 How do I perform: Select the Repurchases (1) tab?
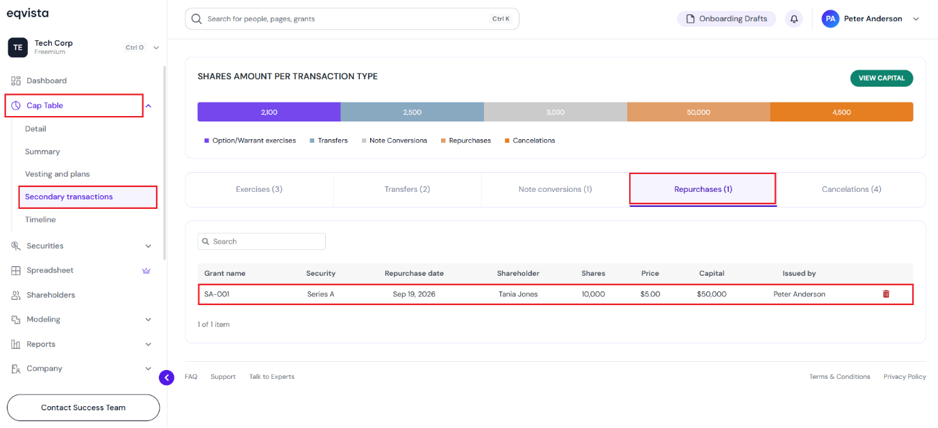703,189
